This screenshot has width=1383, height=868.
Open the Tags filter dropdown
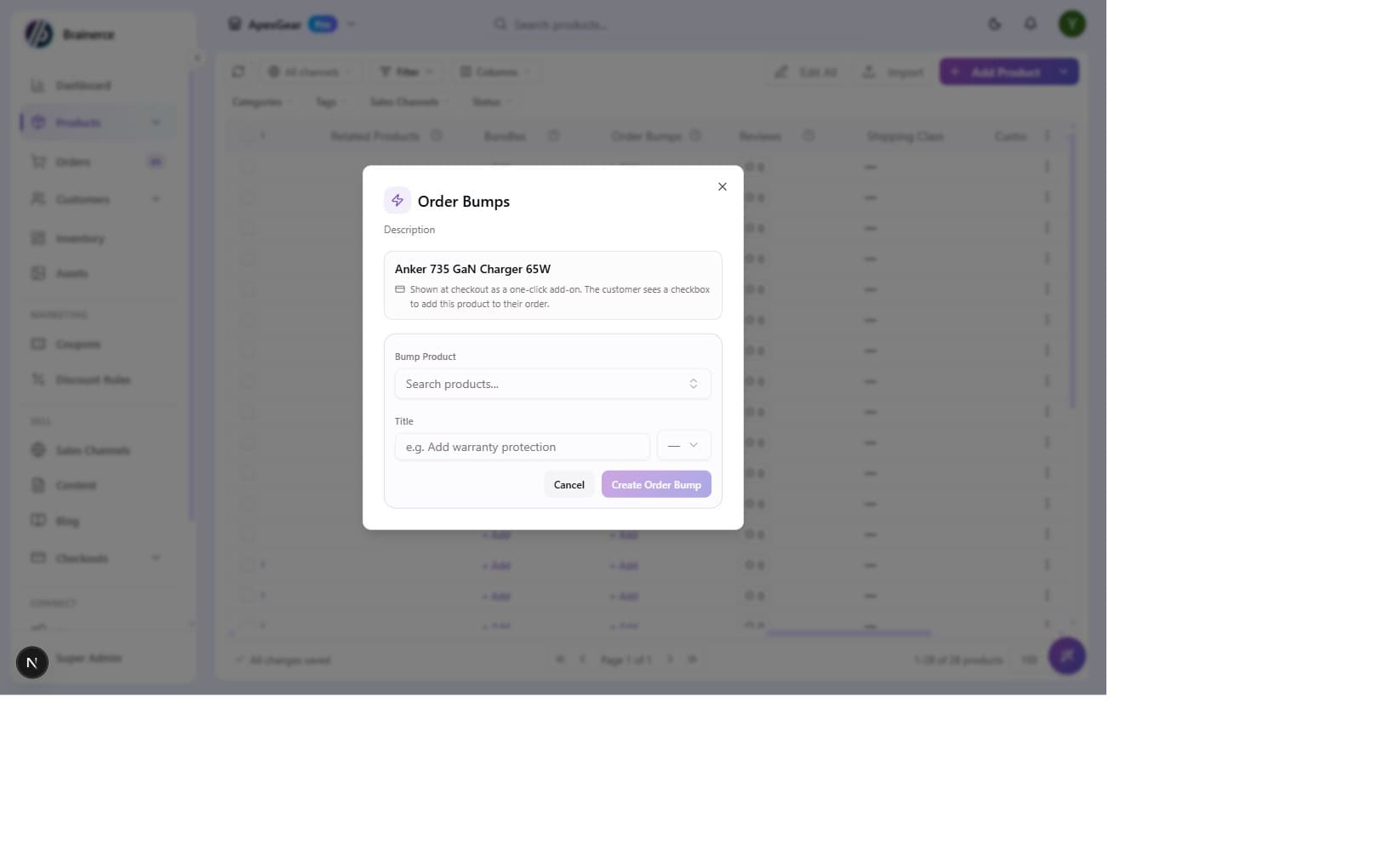pyautogui.click(x=331, y=102)
